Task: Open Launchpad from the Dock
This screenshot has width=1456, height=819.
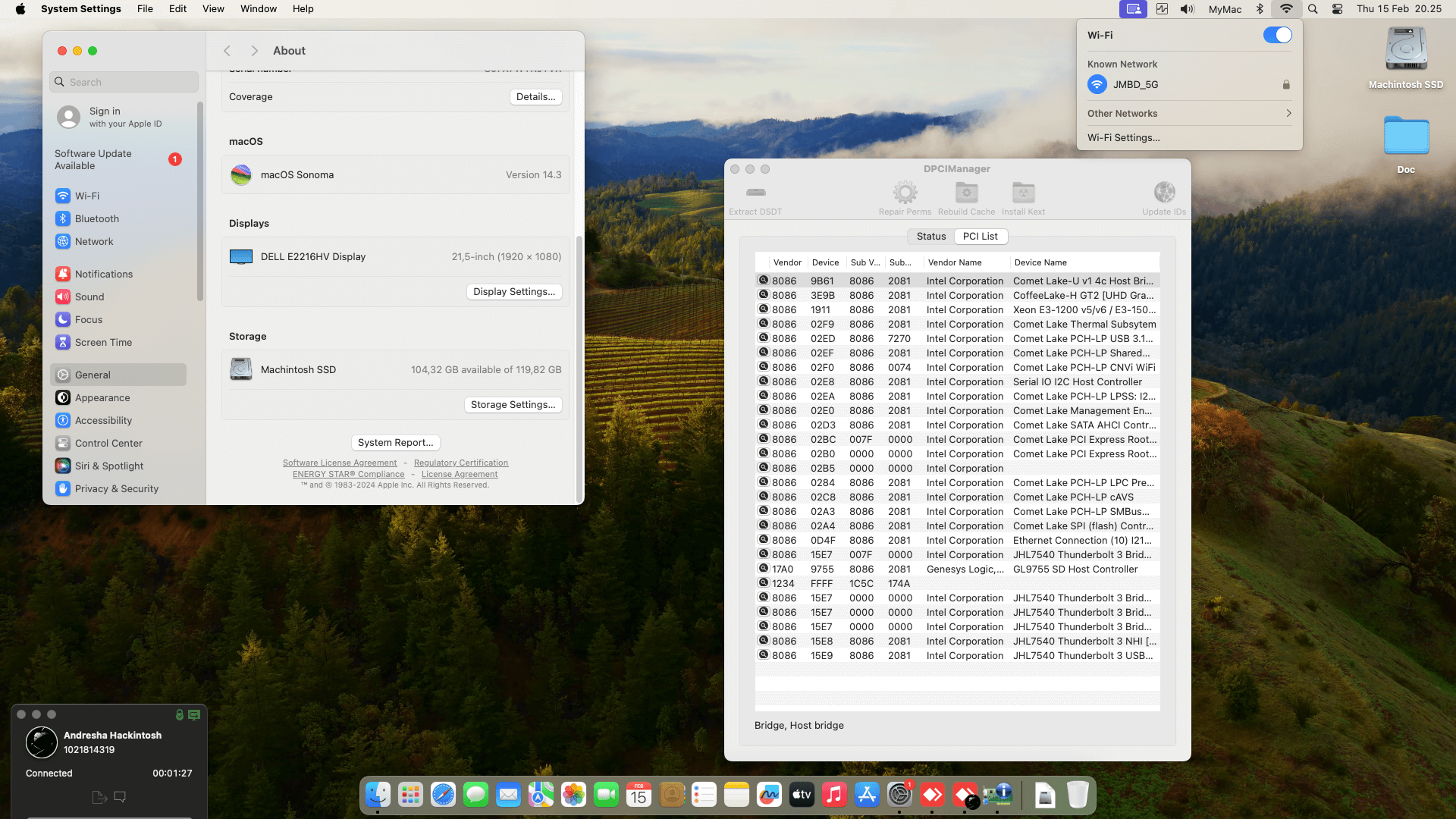Action: coord(410,795)
